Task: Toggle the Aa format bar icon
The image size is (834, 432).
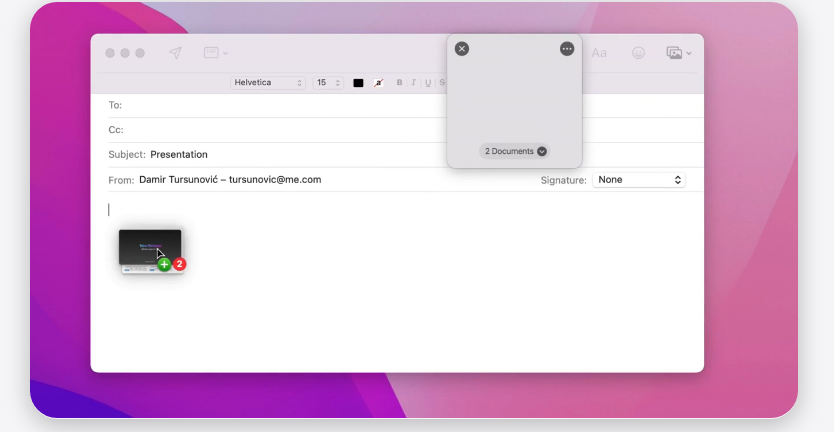Action: (x=599, y=53)
